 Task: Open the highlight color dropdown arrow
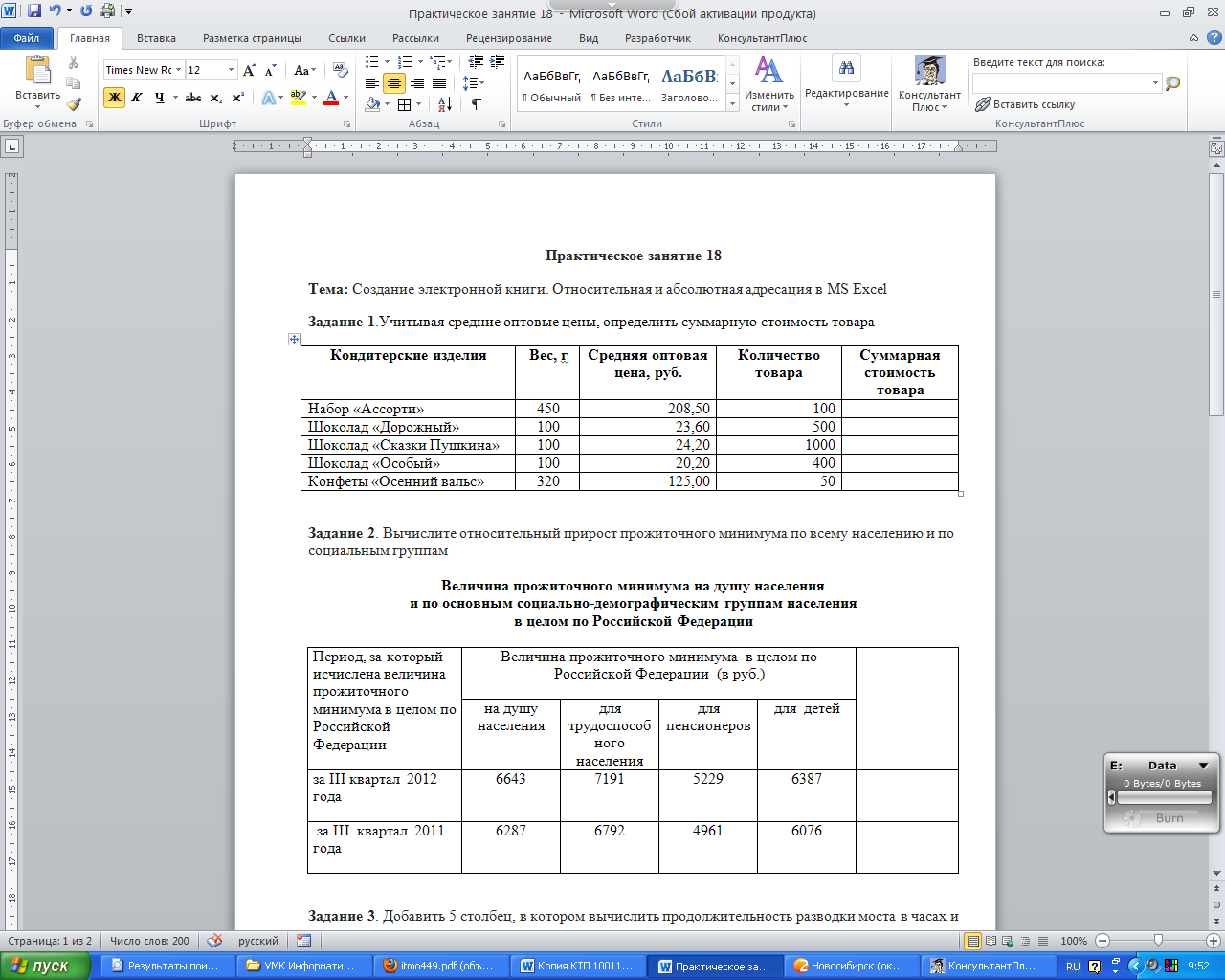(x=313, y=98)
